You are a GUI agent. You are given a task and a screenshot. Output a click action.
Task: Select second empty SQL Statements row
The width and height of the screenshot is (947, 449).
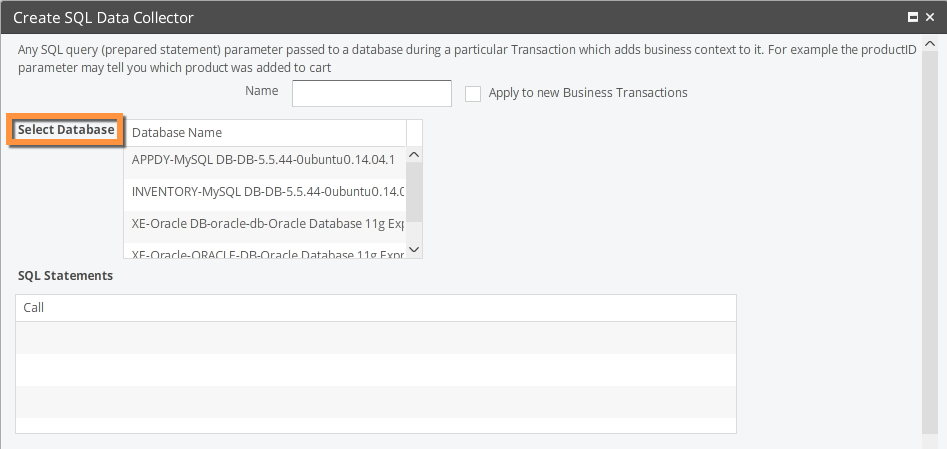pyautogui.click(x=376, y=370)
